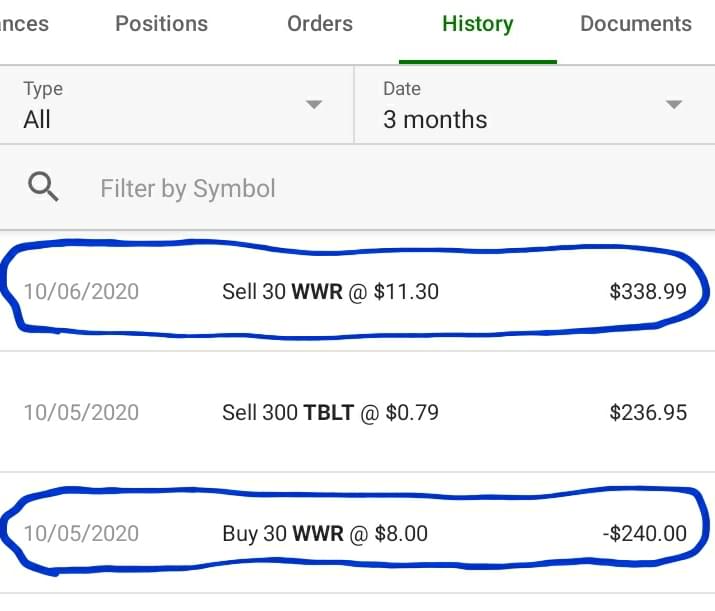Viewport: 715px width, 611px height.
Task: Click the -$240.00 amount
Action: point(645,533)
